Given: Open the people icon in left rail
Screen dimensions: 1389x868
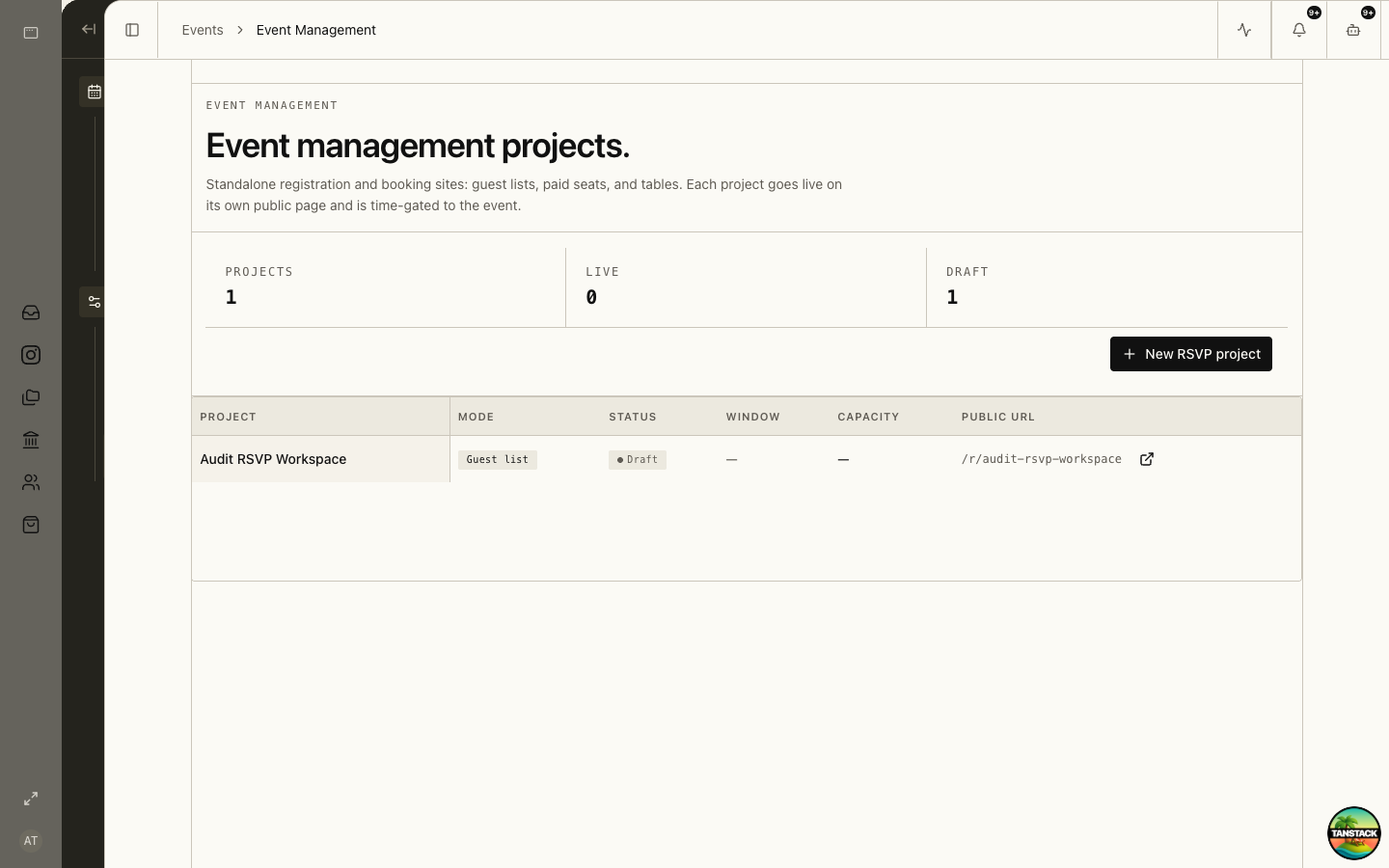Looking at the screenshot, I should pos(31,482).
